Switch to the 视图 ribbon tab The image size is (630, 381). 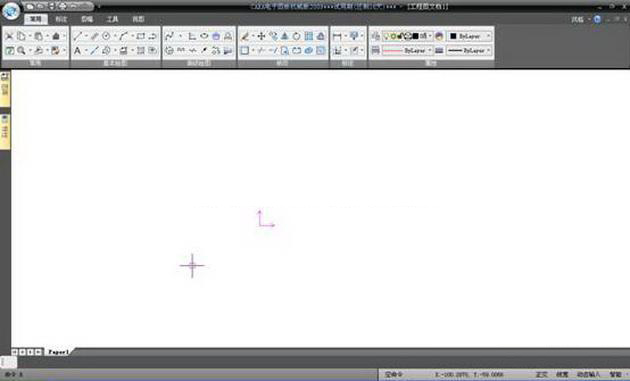pyautogui.click(x=138, y=19)
